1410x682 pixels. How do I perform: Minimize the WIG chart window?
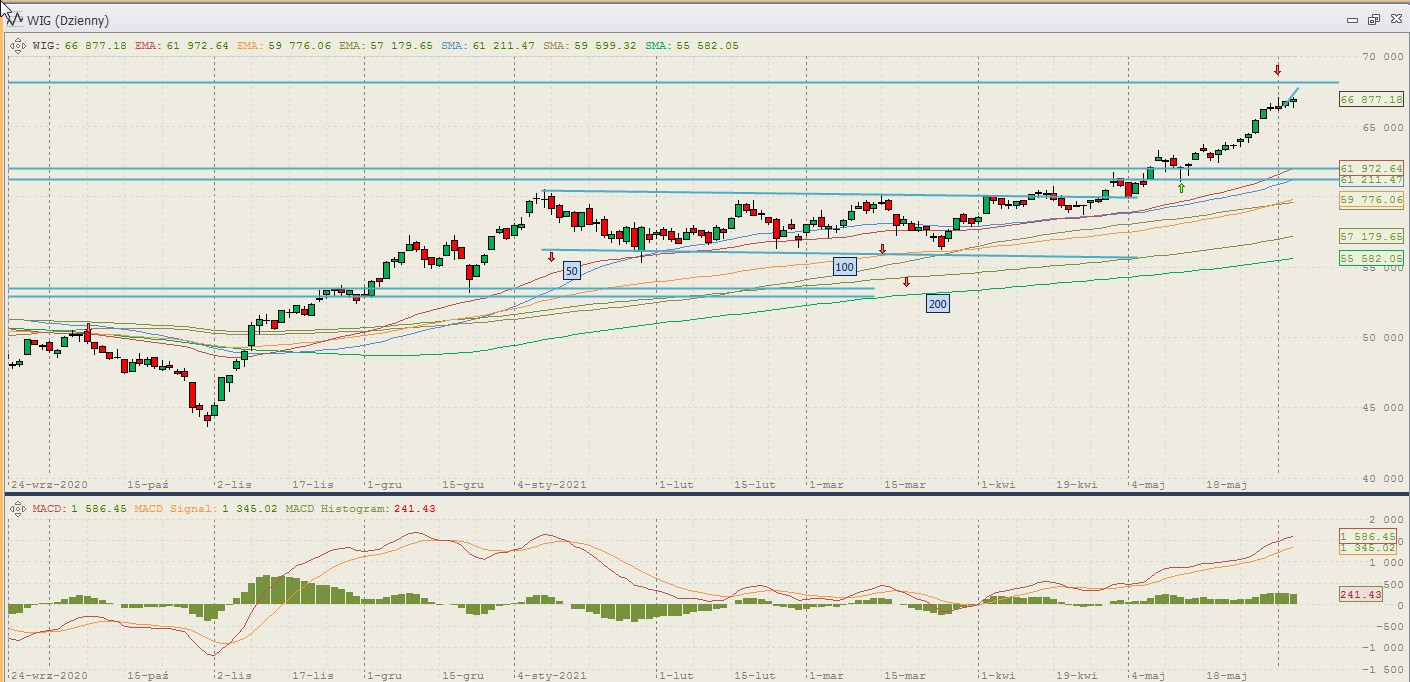click(x=1353, y=20)
